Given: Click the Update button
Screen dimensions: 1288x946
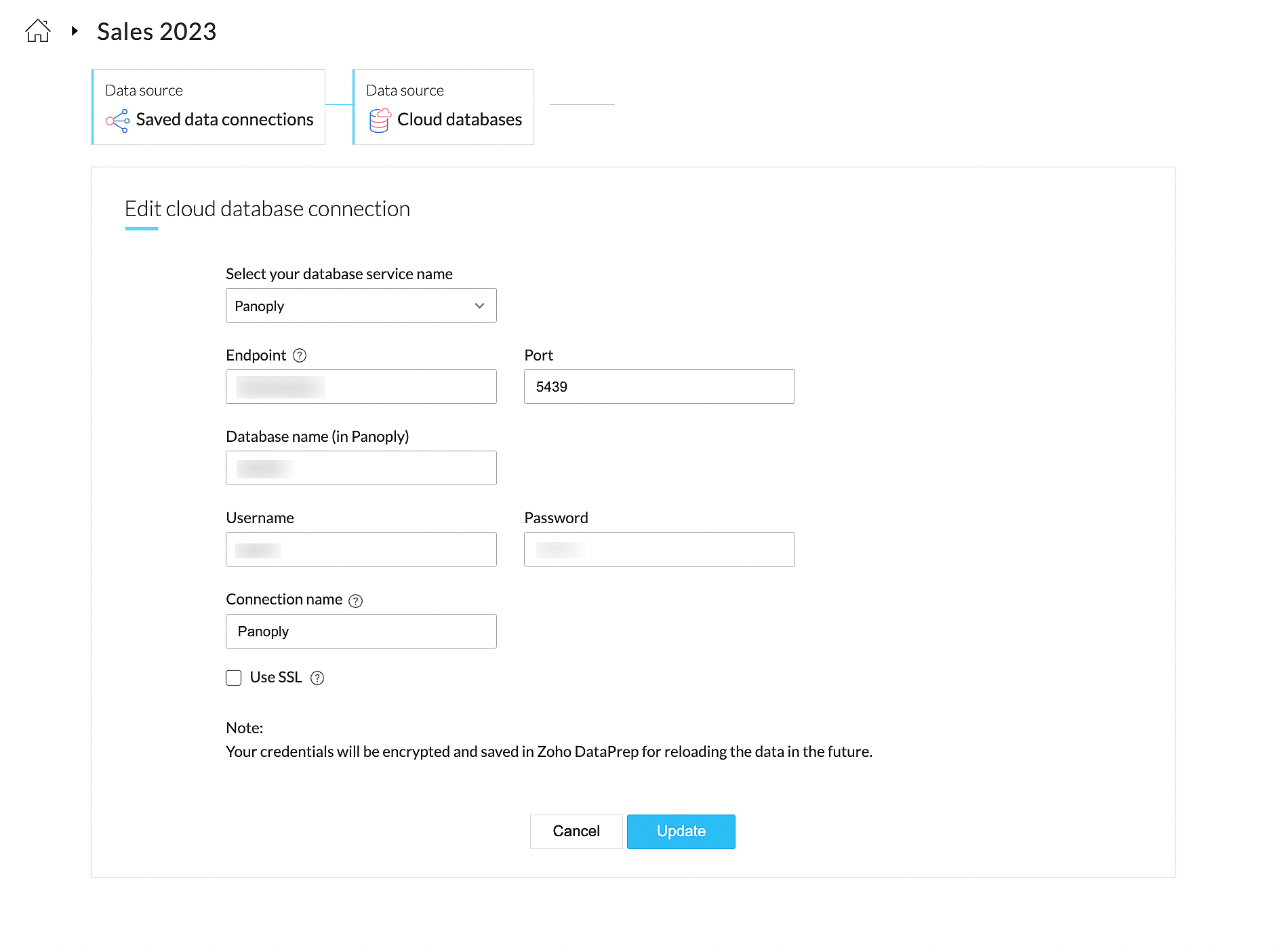Looking at the screenshot, I should coord(681,831).
